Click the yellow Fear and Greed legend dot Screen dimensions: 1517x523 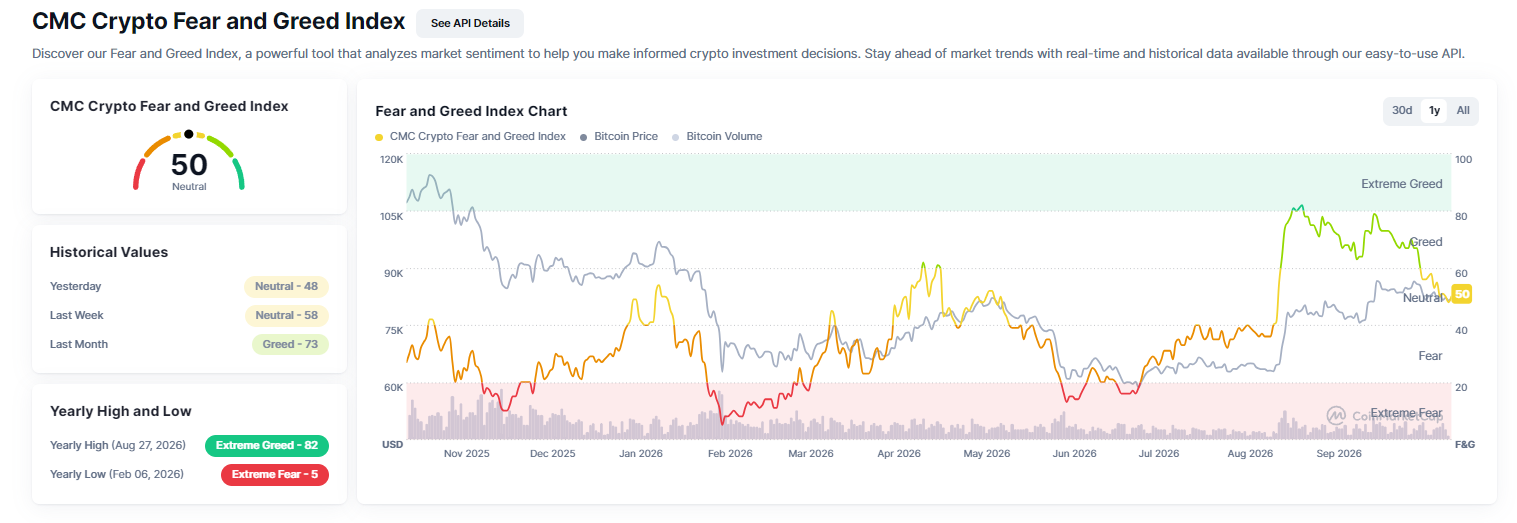pos(379,137)
